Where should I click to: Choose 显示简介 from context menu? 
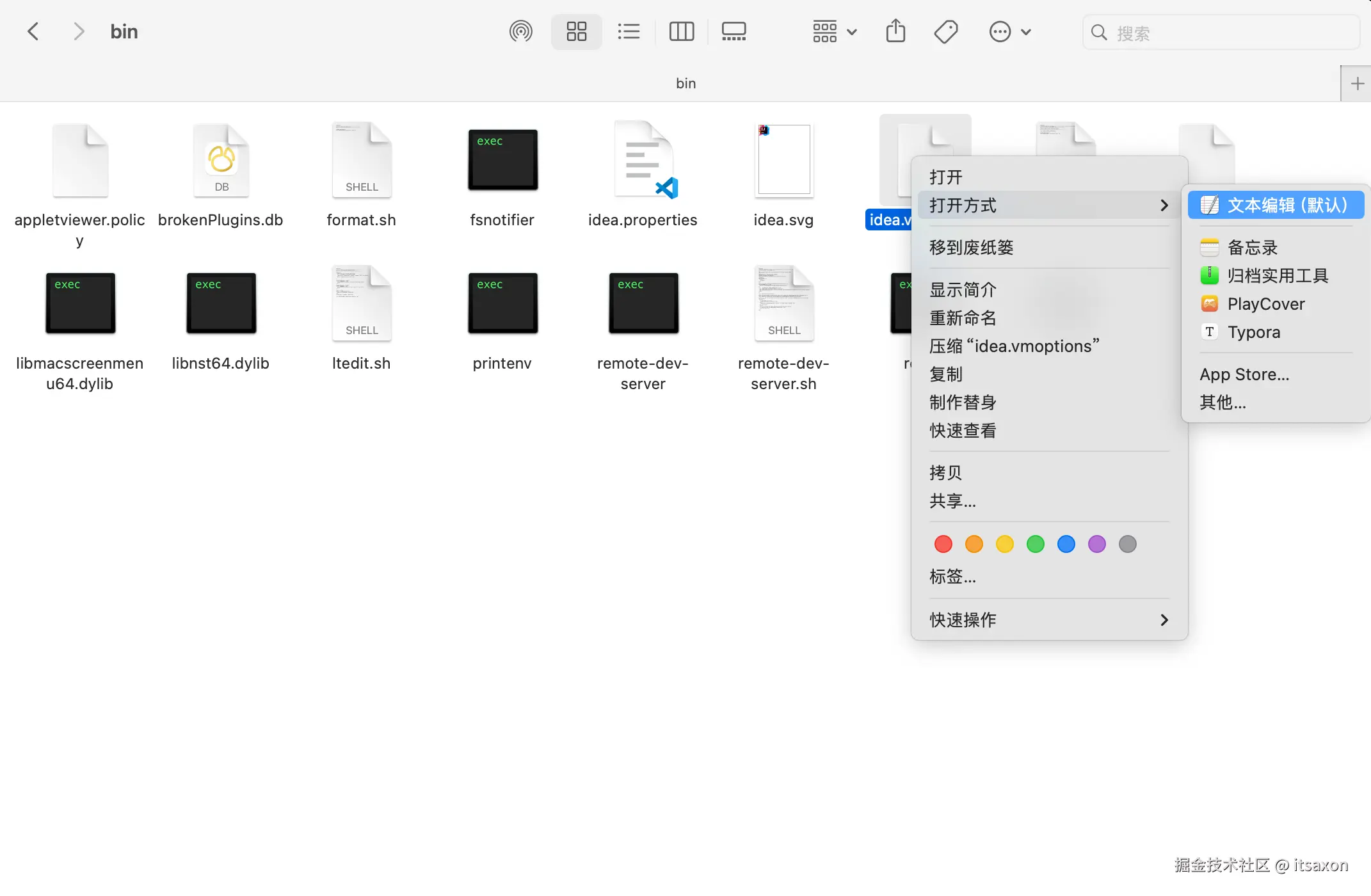[963, 290]
